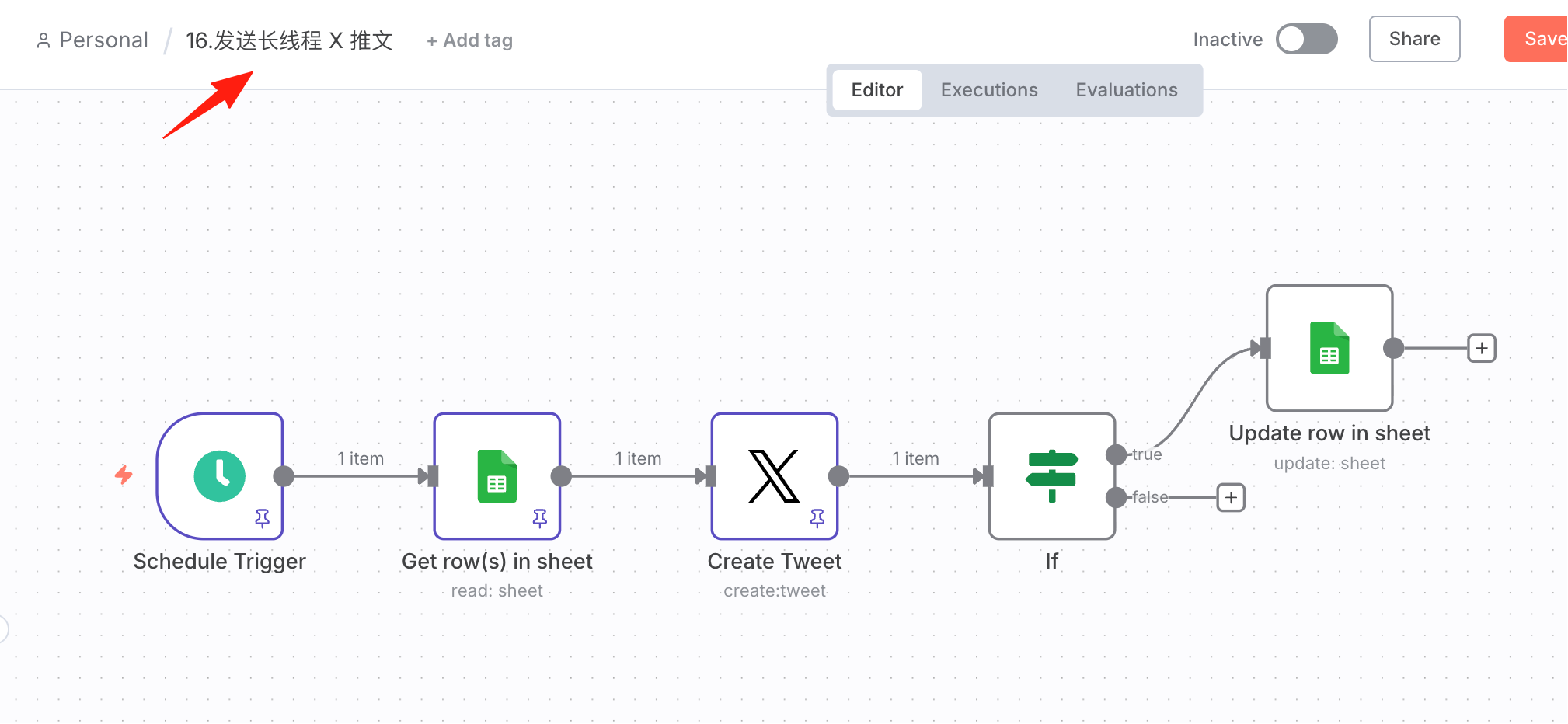This screenshot has height=724, width=1568.
Task: Click the pin icon on Create Tweet node
Action: click(817, 518)
